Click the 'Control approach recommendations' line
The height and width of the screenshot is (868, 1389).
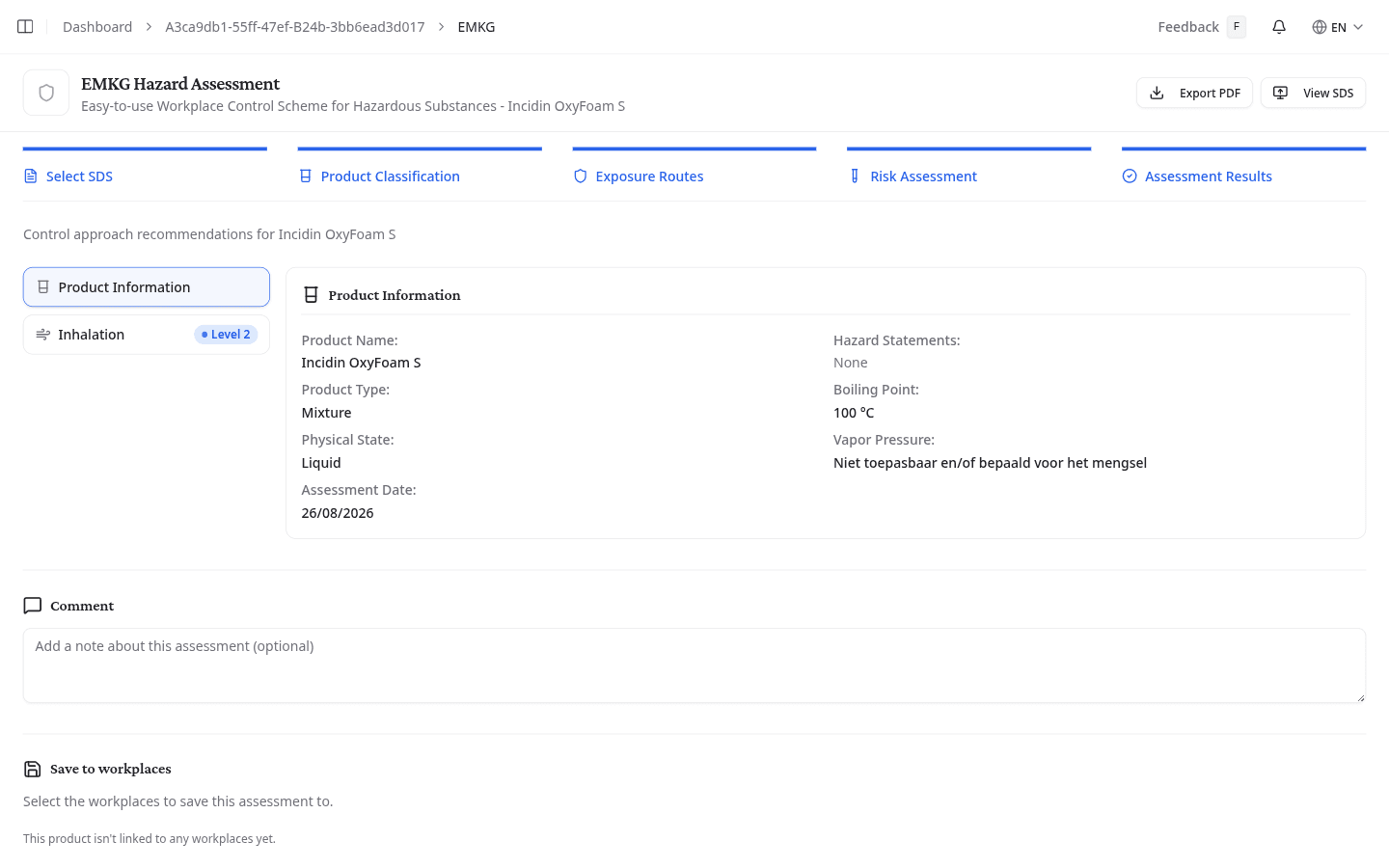click(209, 234)
